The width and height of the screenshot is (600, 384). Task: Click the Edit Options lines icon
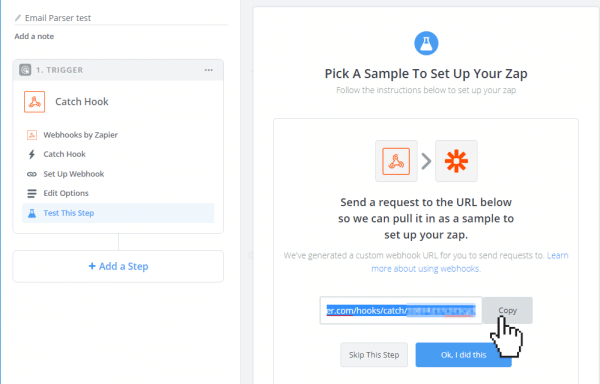pyautogui.click(x=32, y=194)
